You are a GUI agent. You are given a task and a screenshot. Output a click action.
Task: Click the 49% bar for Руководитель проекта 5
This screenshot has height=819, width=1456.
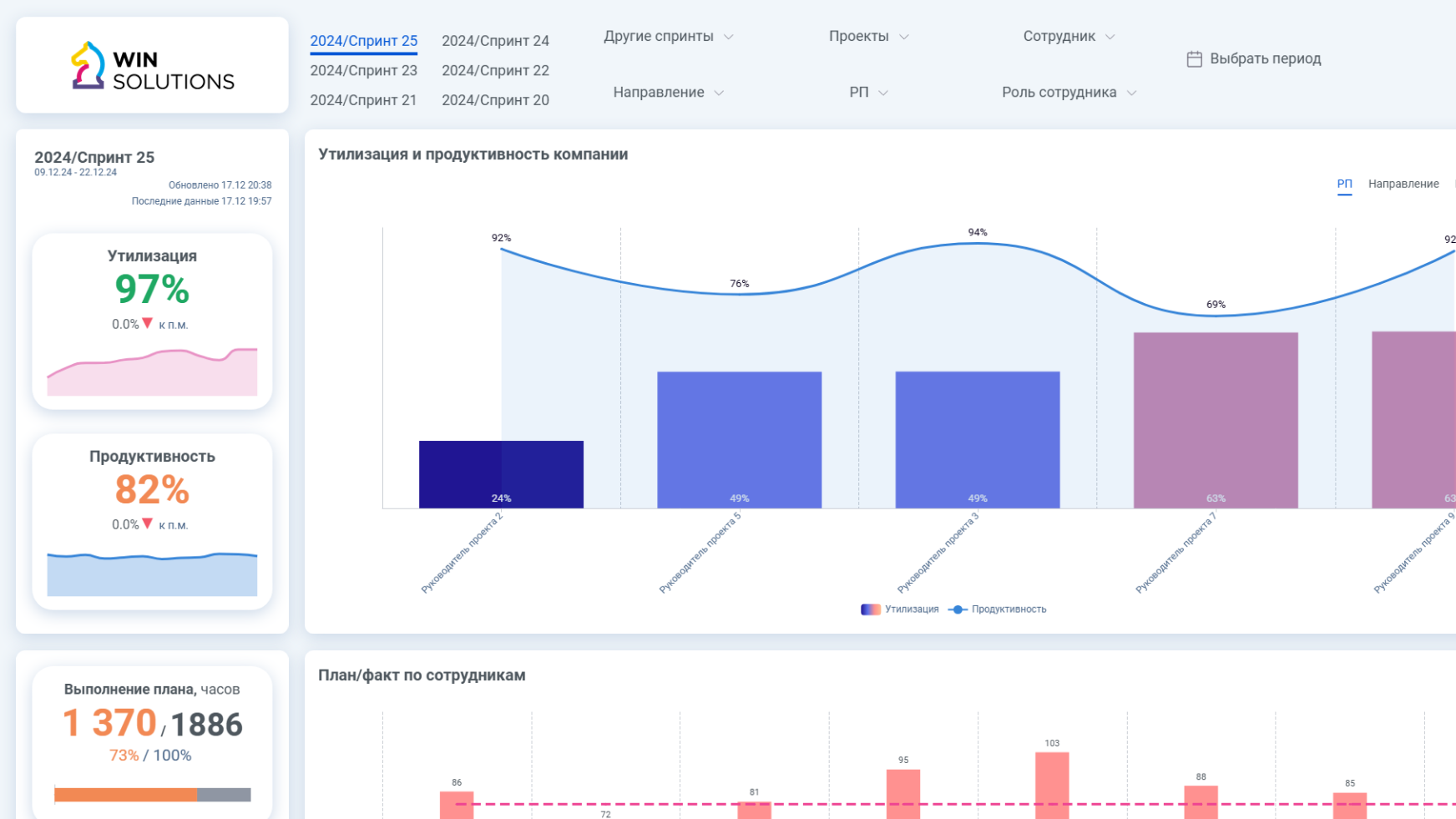(739, 440)
